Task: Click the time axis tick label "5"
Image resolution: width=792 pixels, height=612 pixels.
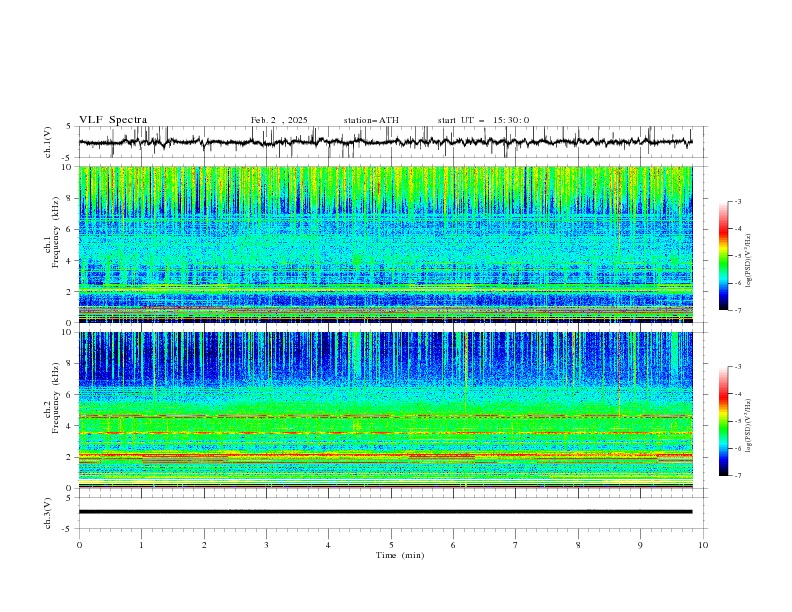Action: (x=391, y=545)
